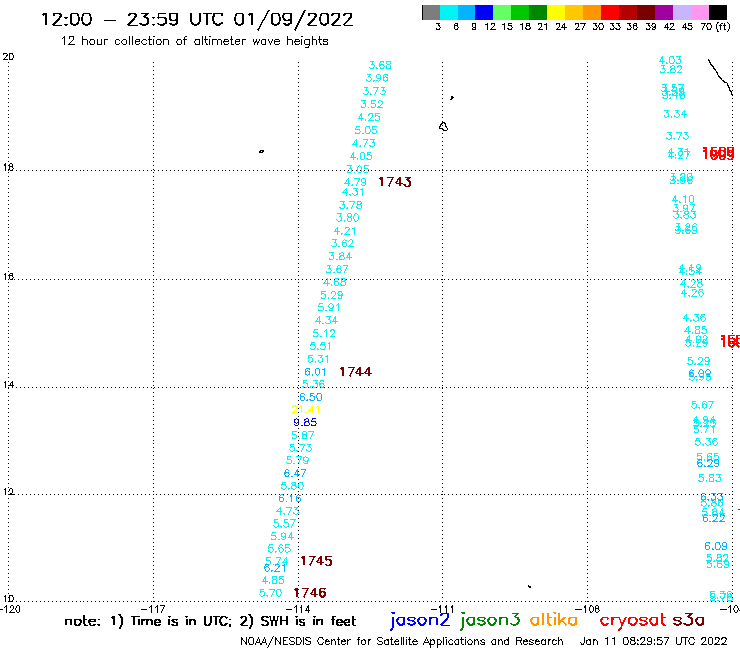Select the 3.52 wave height value

click(372, 104)
